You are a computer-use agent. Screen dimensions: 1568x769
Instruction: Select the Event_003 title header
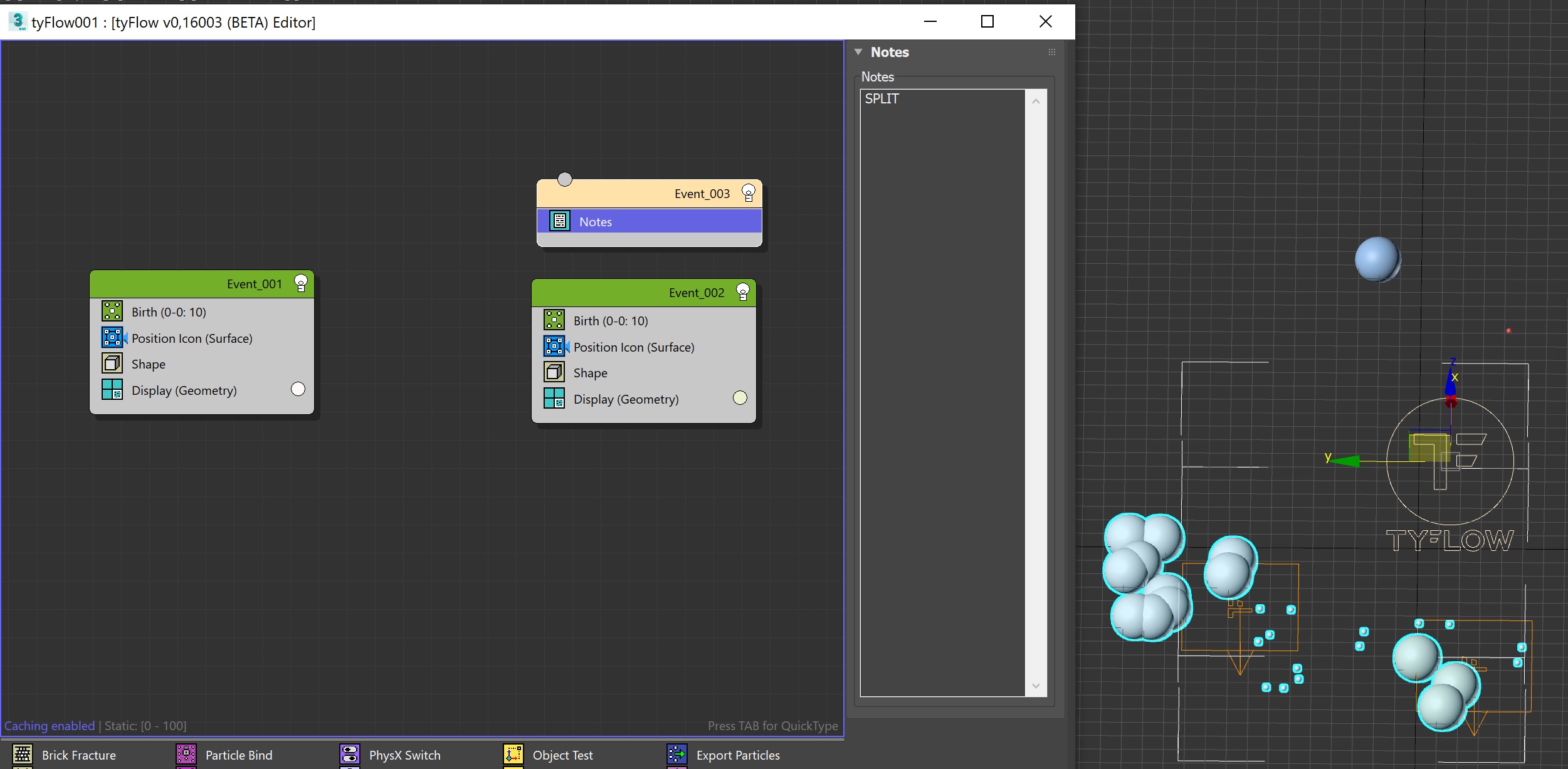pyautogui.click(x=649, y=194)
